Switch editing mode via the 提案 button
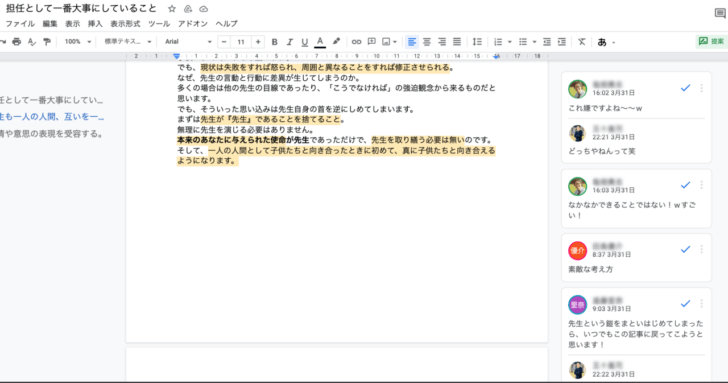Image resolution: width=728 pixels, height=383 pixels. (x=711, y=41)
